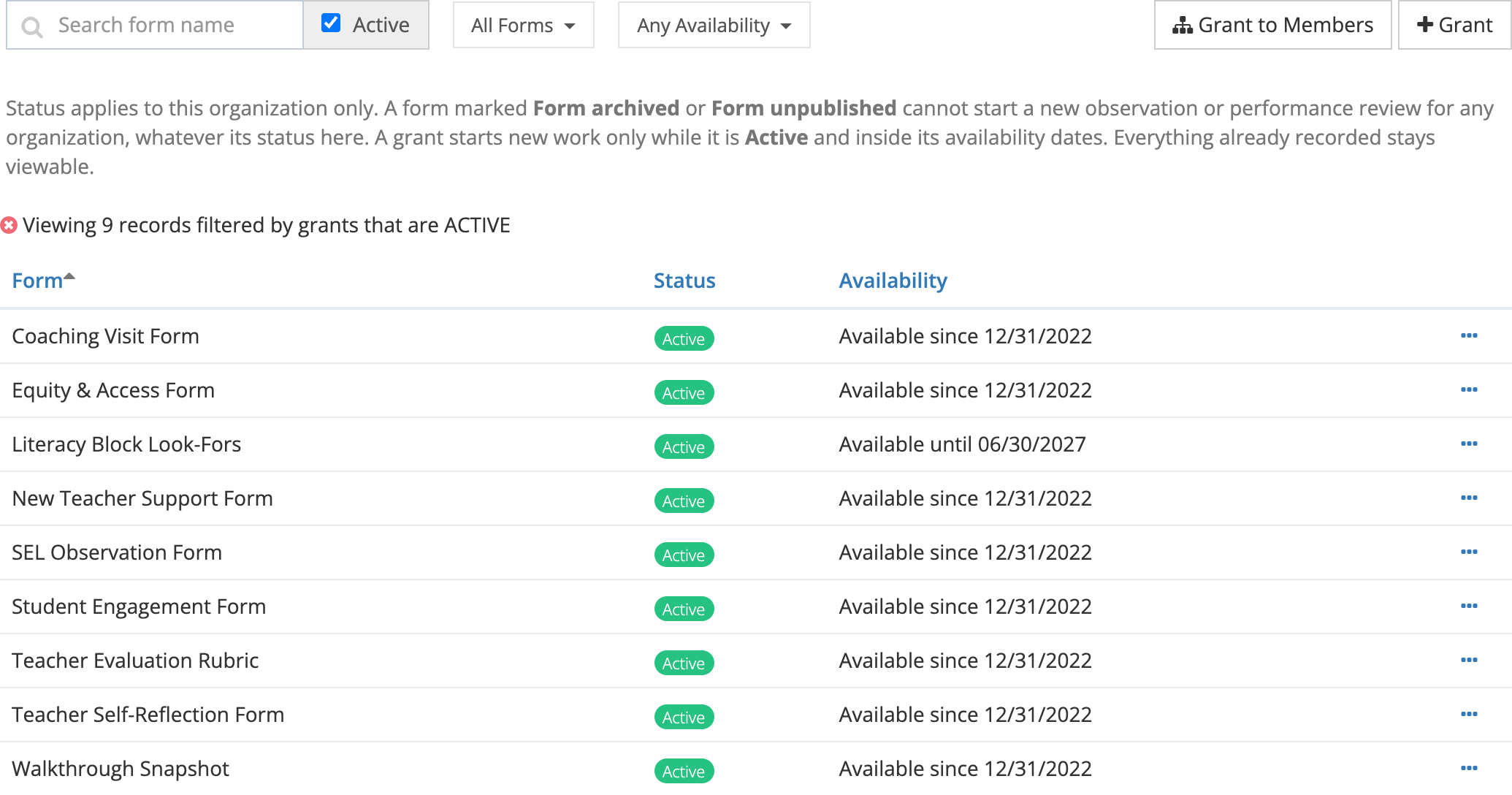Select Walkthrough Snapshot row name
Screen dimensions: 1512x795
(121, 769)
